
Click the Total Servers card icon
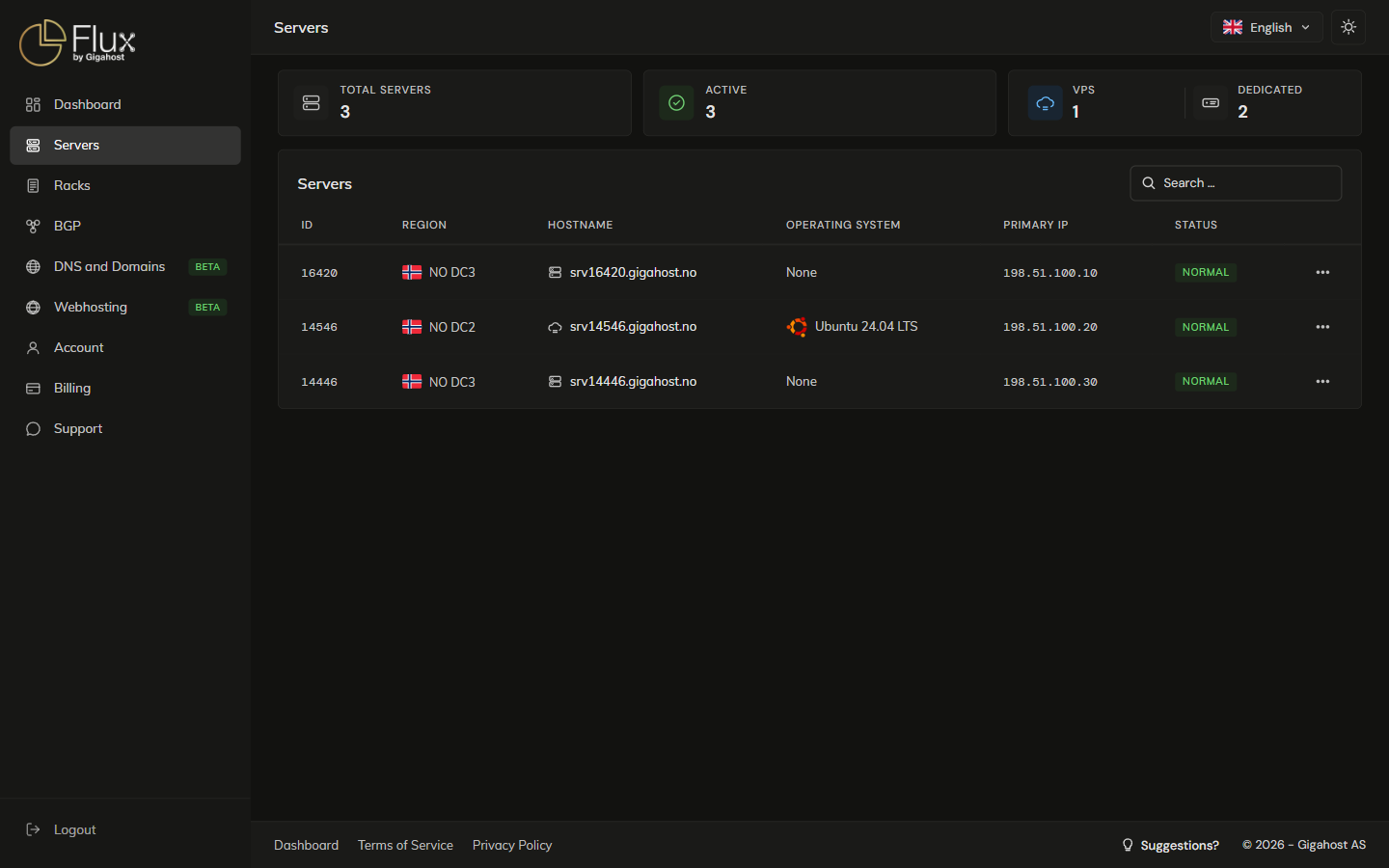point(312,102)
